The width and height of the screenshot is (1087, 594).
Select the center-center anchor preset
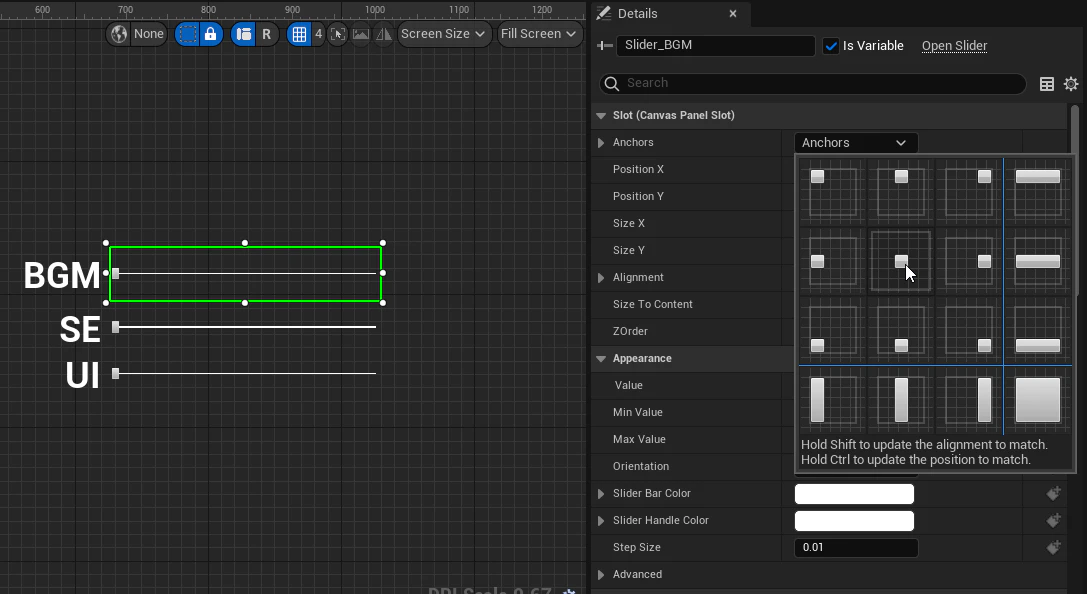coord(901,261)
